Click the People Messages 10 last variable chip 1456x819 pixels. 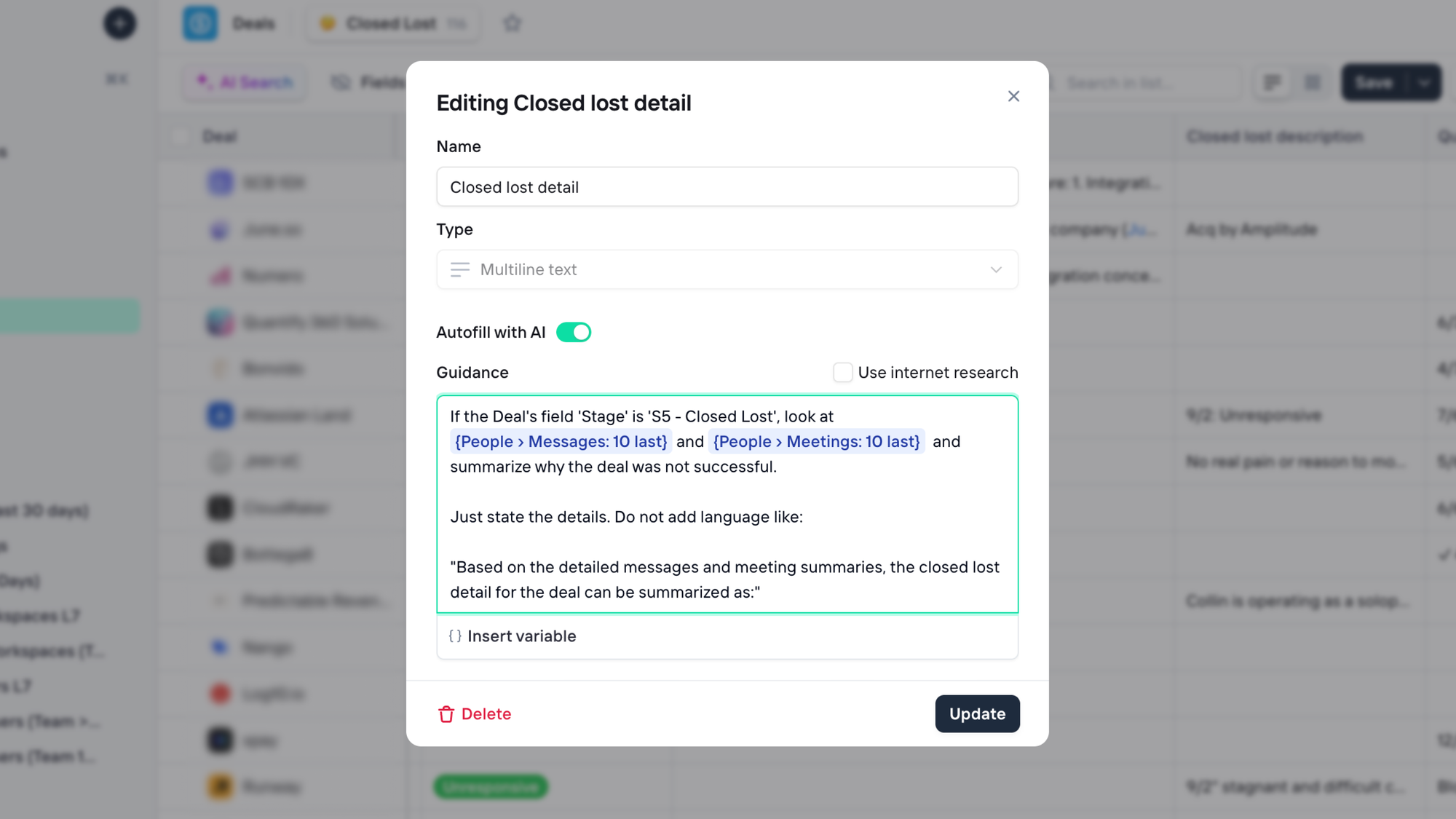click(x=561, y=441)
